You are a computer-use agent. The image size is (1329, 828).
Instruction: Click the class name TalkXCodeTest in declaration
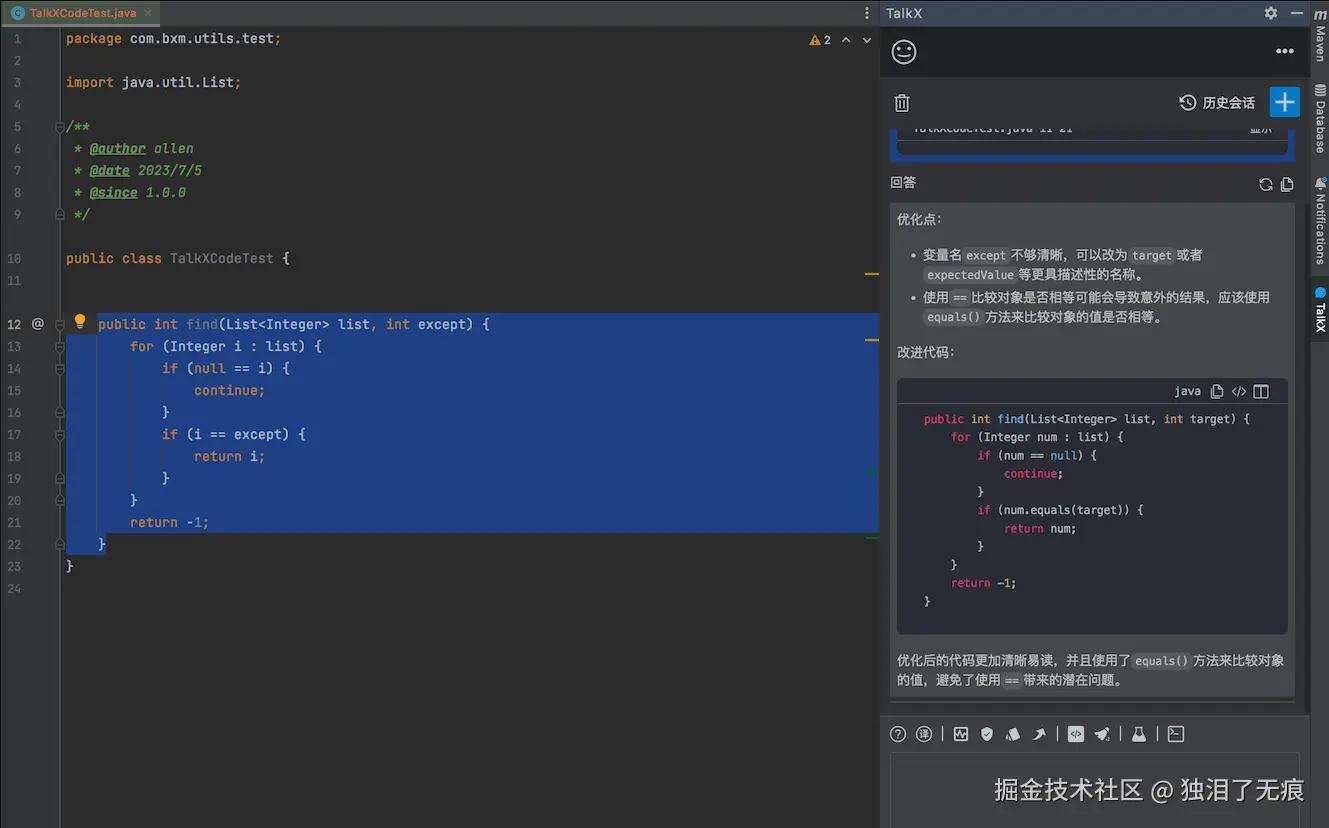(222, 258)
